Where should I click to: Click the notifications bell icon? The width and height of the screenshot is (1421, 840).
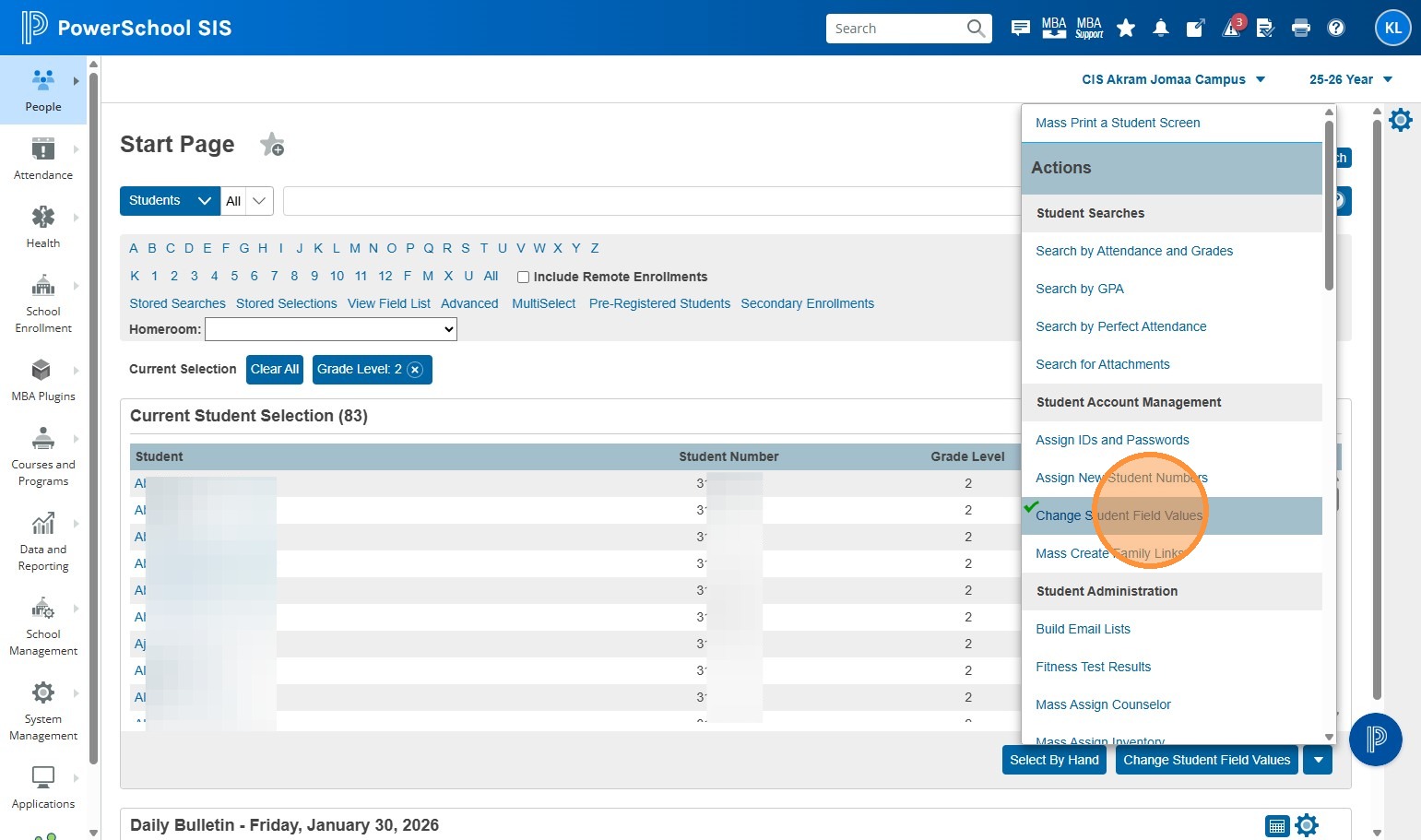[x=1160, y=29]
